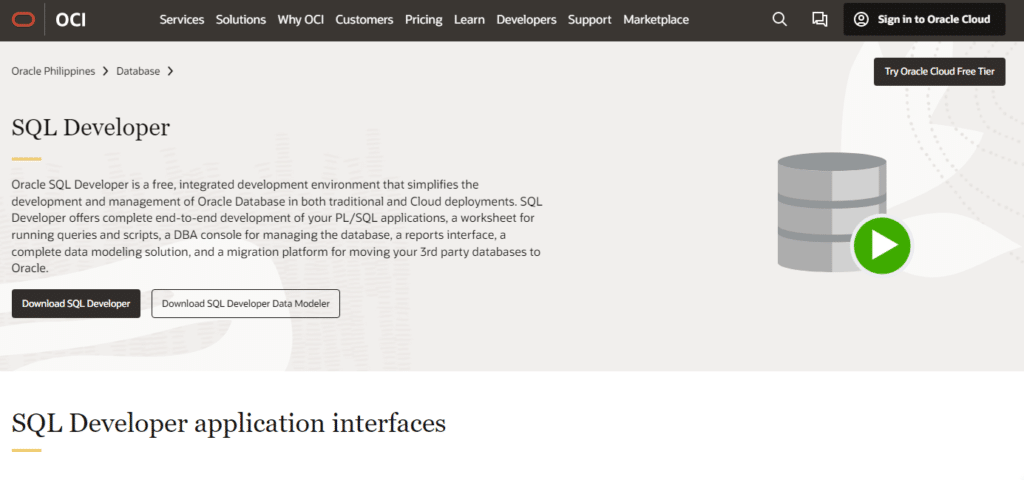Go to Database breadcrumb link
This screenshot has width=1024, height=480.
coord(138,71)
